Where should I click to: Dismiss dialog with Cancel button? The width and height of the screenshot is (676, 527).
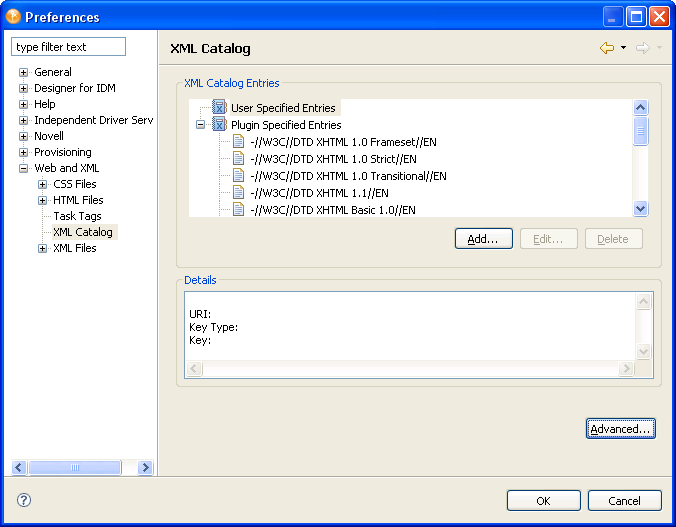[624, 500]
